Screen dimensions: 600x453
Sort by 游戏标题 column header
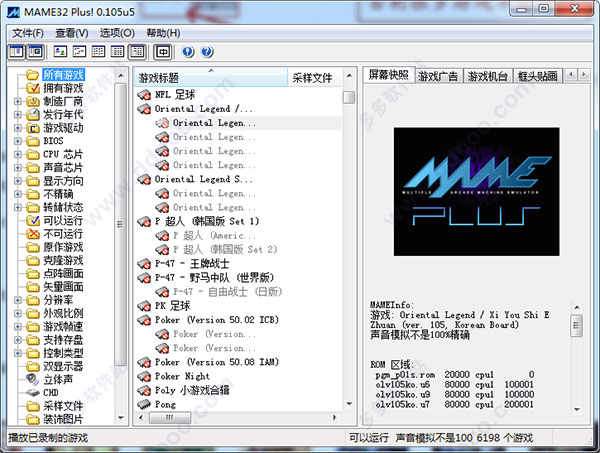[210, 78]
